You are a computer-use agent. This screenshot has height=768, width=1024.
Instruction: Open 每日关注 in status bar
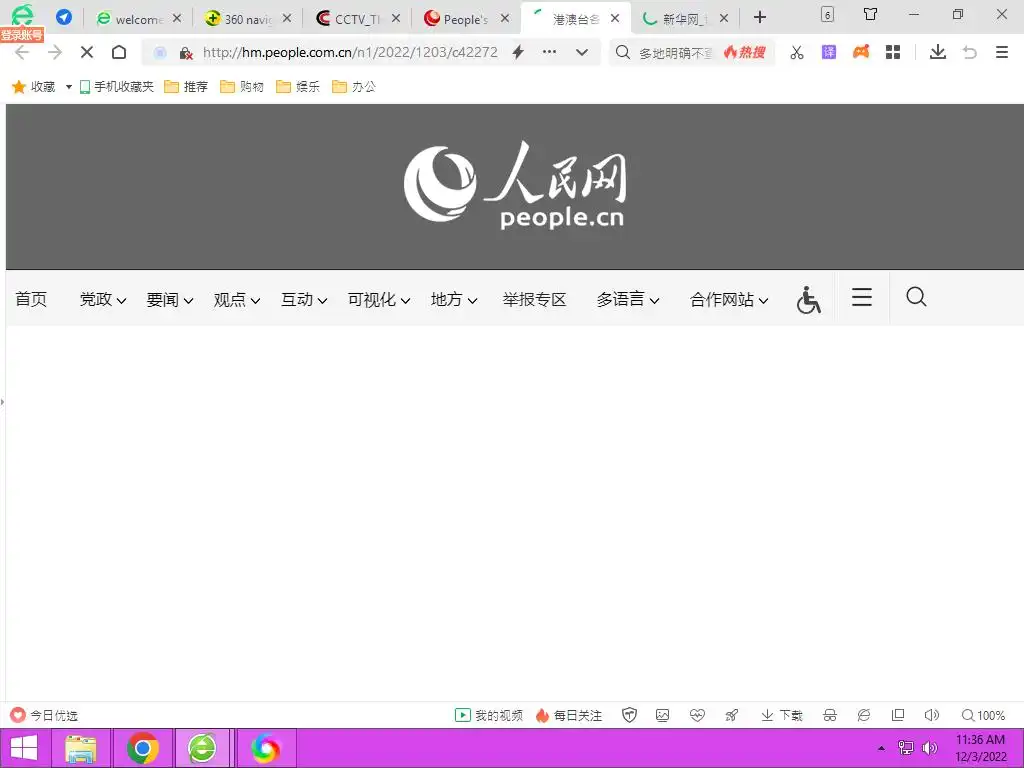569,715
